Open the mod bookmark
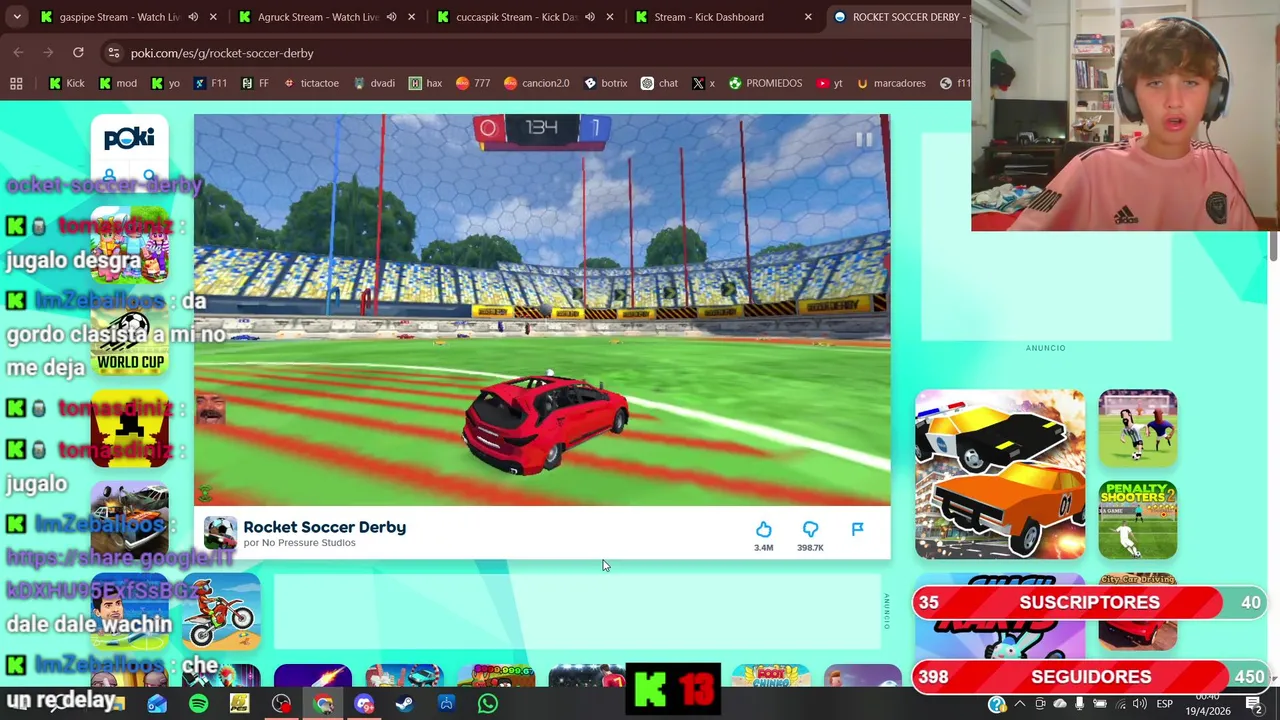 pos(118,83)
